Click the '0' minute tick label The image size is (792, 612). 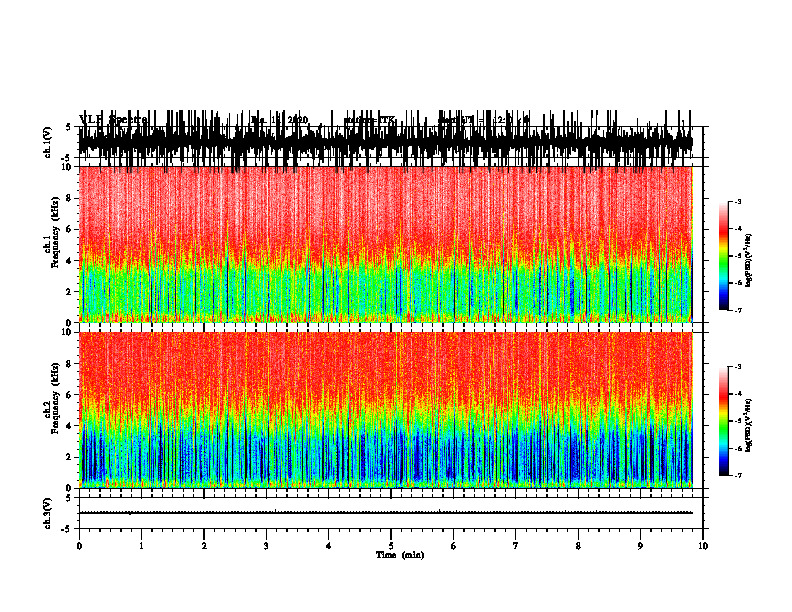point(79,546)
